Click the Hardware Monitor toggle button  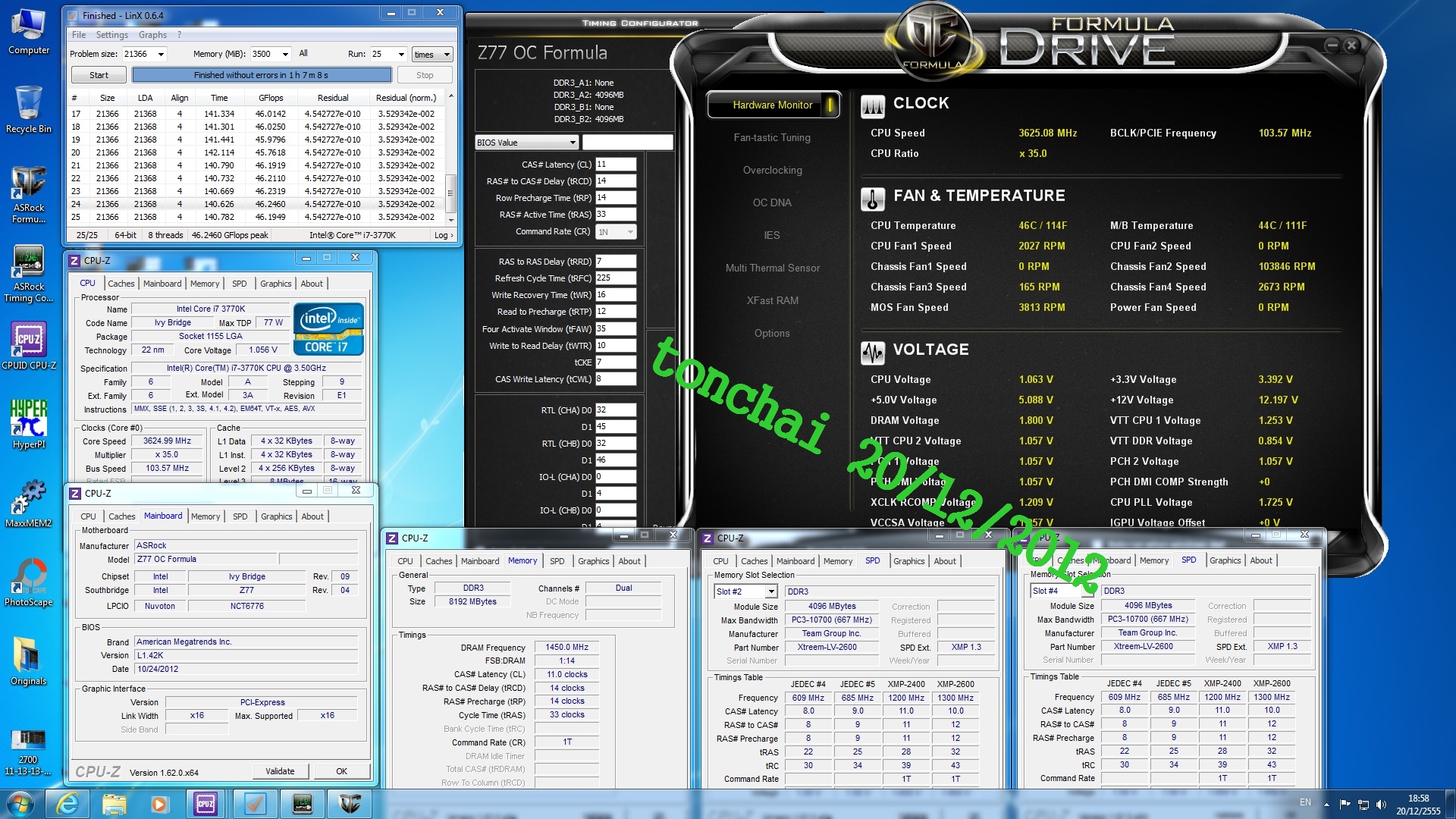[x=773, y=105]
